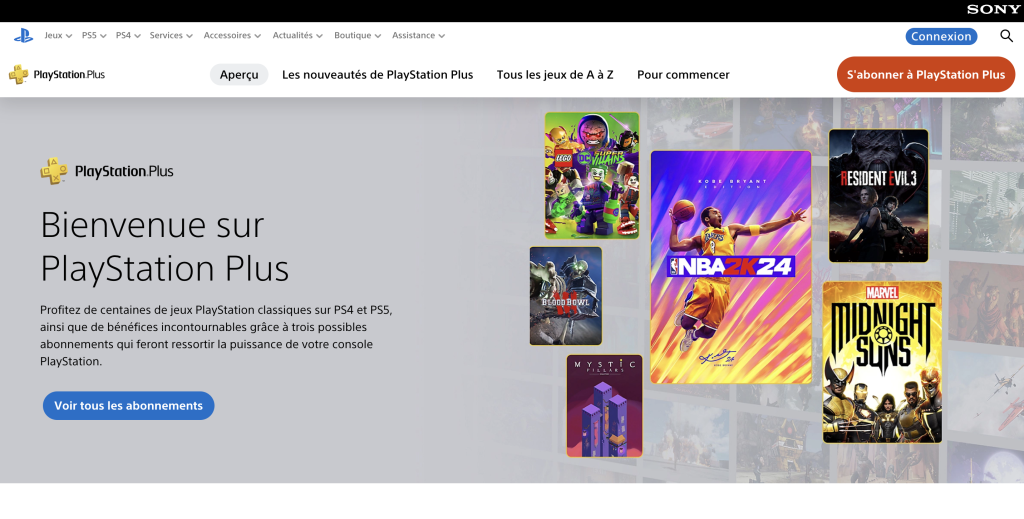This screenshot has height=519, width=1024.
Task: Expand the Services dropdown menu
Action: tap(171, 36)
